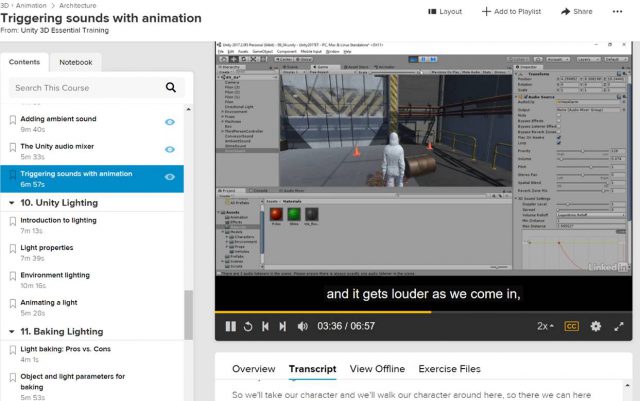
Task: Pause the video playback
Action: [231, 326]
